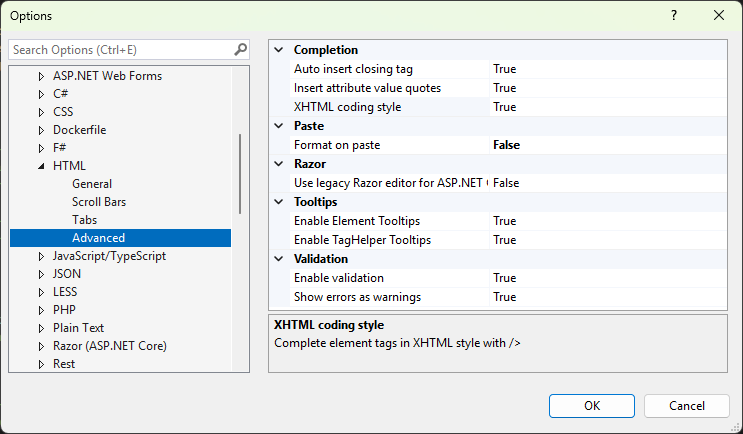Click in the Search Options field

tap(120, 49)
